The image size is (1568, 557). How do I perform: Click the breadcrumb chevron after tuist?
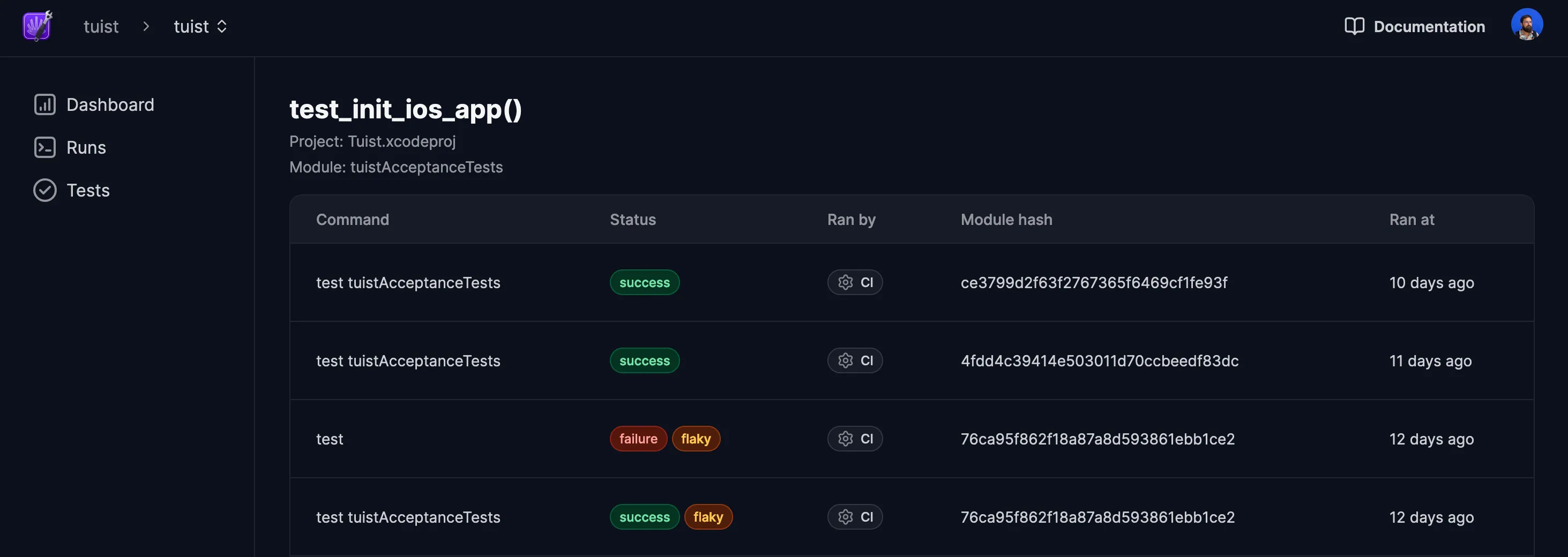[x=146, y=26]
